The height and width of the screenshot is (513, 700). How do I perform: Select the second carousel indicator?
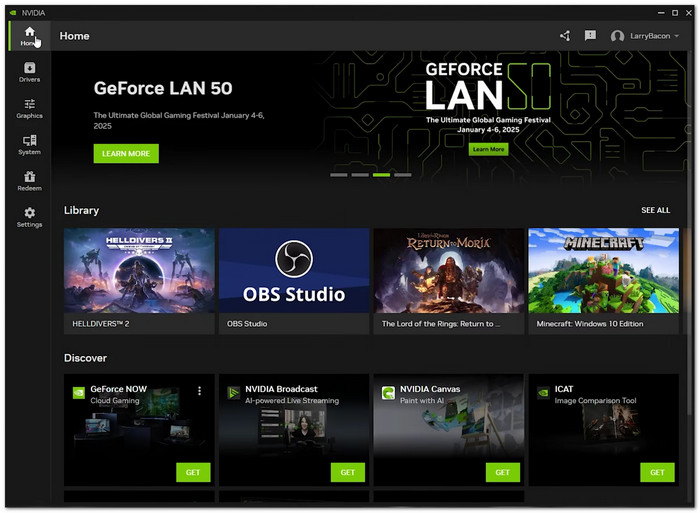(x=360, y=175)
